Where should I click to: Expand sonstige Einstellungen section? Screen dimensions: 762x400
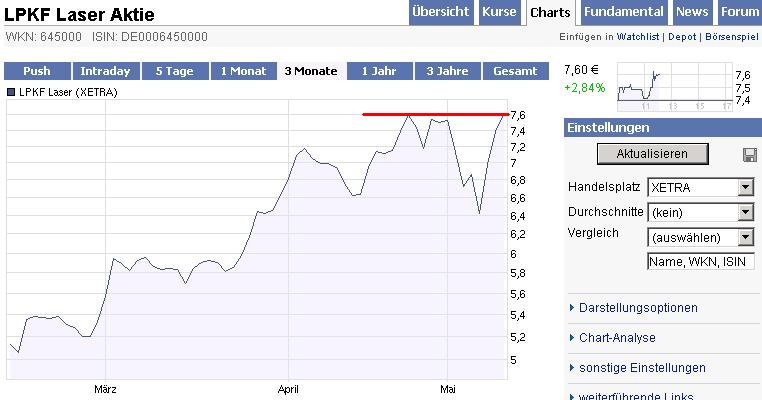coord(642,368)
